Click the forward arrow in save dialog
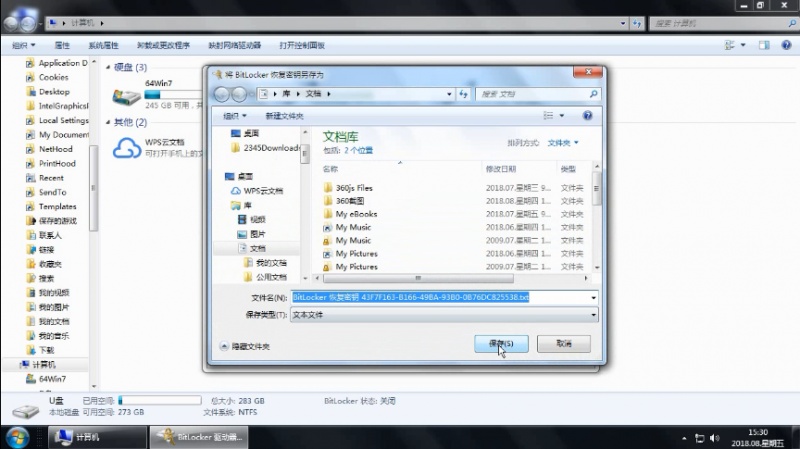Screen dimensions: 800x449 click(239, 94)
